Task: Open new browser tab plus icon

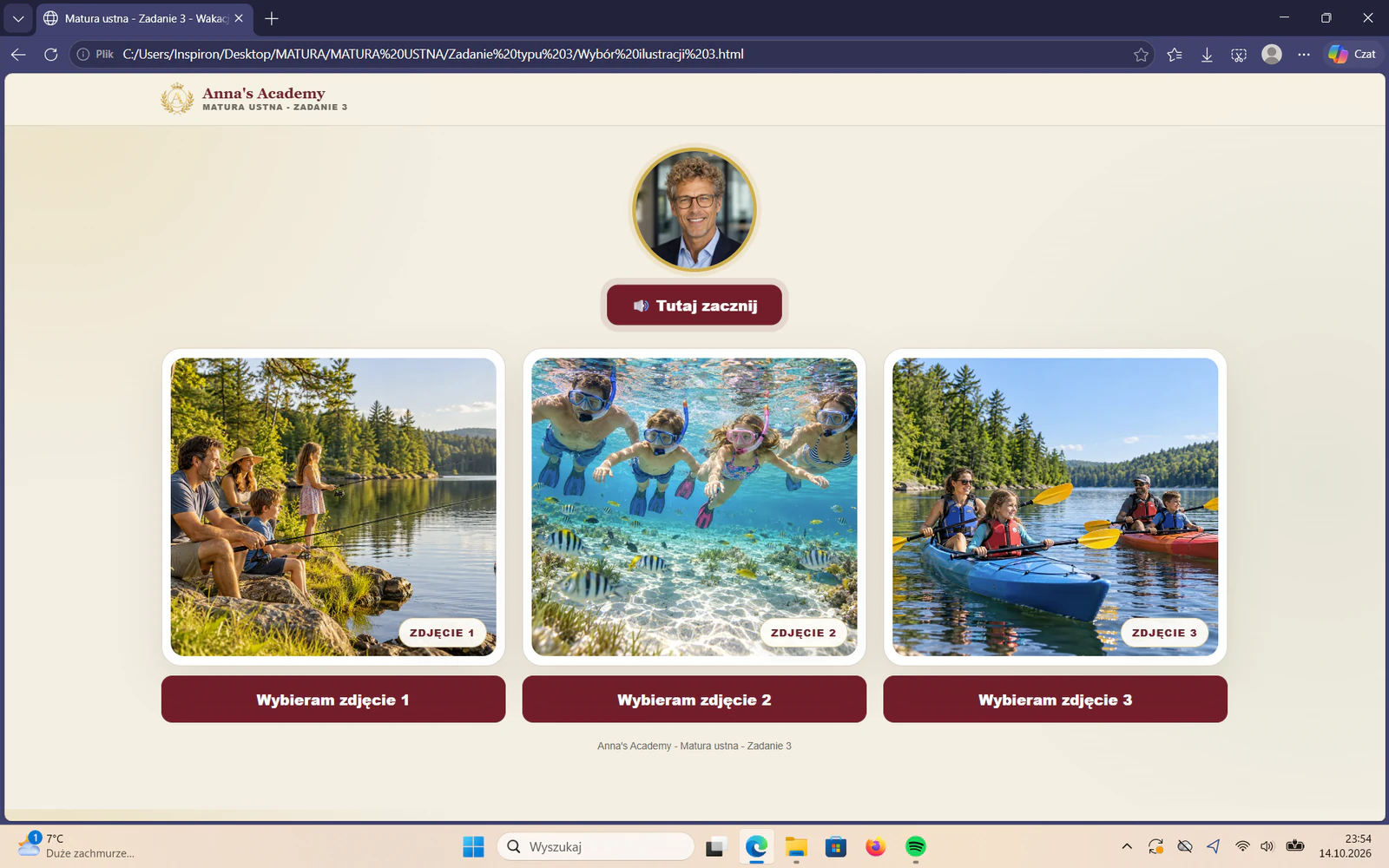Action: pyautogui.click(x=272, y=18)
